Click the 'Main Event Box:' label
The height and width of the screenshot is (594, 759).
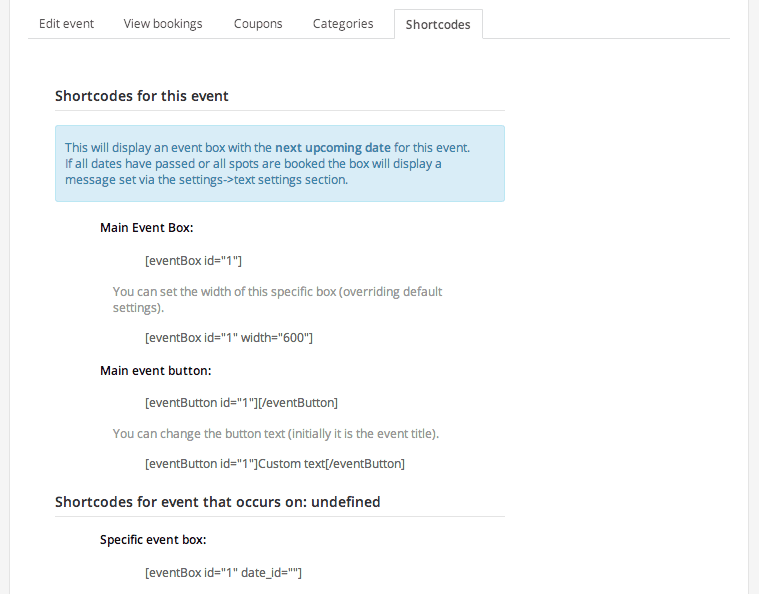[147, 228]
